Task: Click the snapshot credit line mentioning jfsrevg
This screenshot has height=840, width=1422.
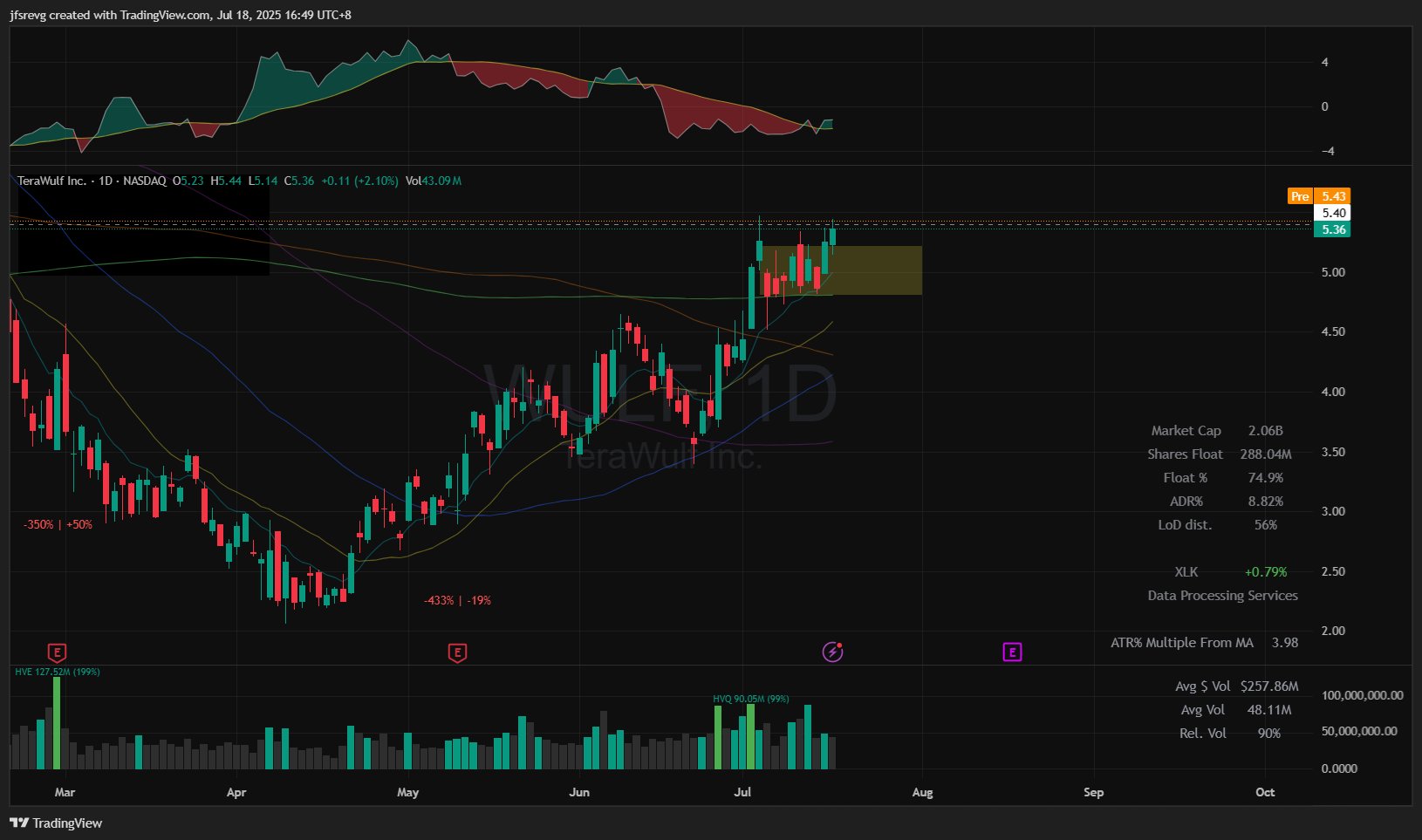Action: [181, 15]
